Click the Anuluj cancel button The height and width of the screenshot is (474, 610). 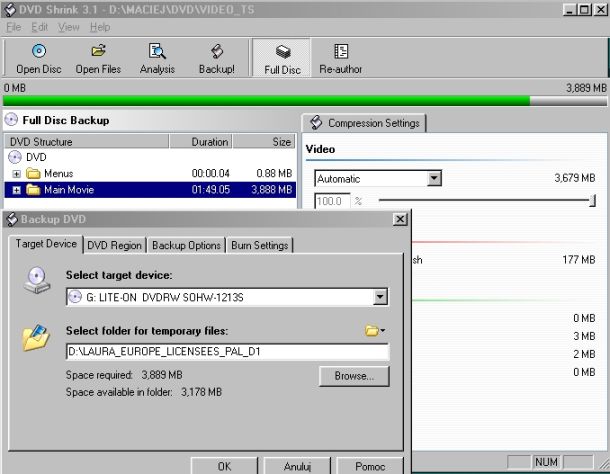[297, 466]
